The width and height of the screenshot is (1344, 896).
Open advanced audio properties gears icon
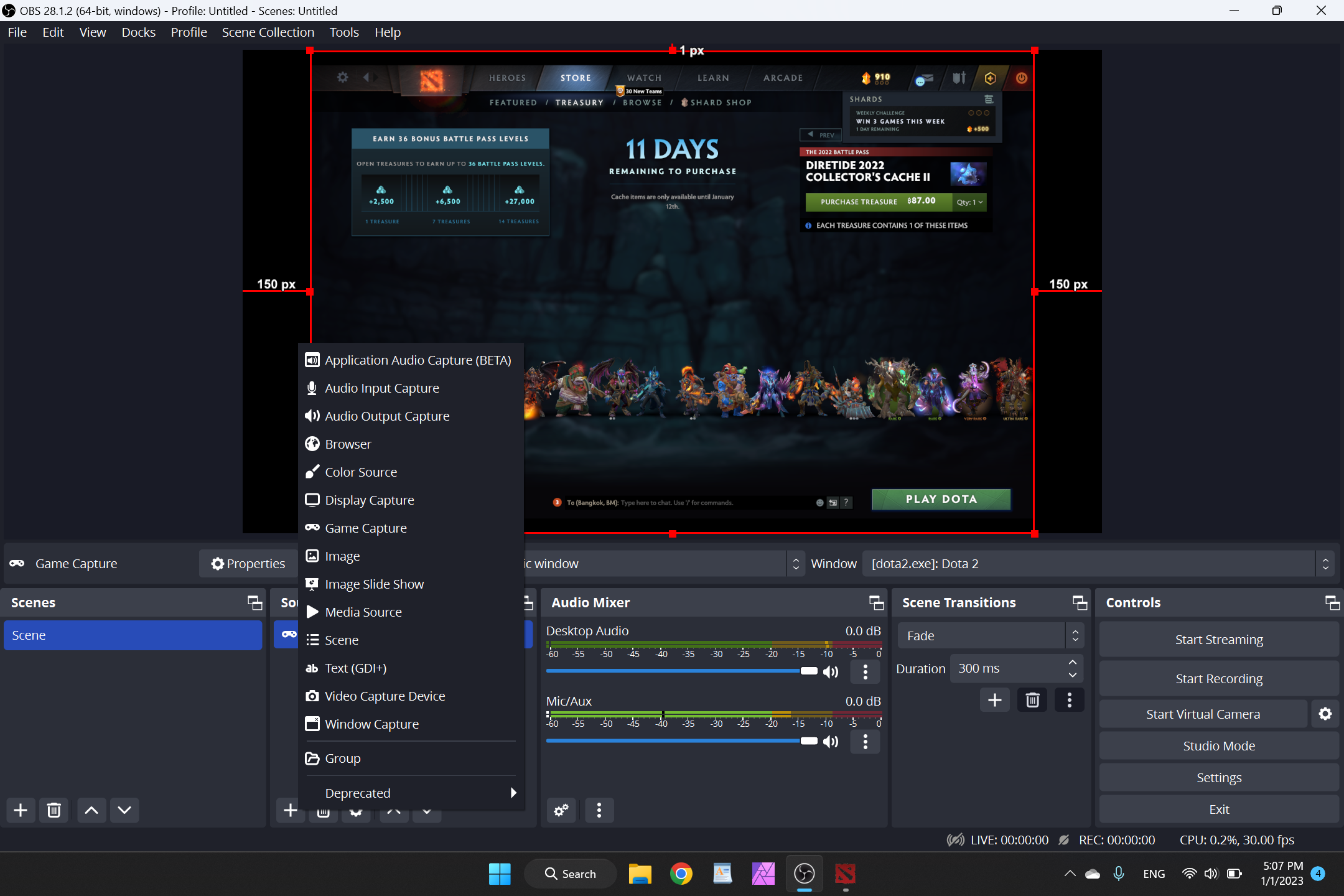[561, 810]
